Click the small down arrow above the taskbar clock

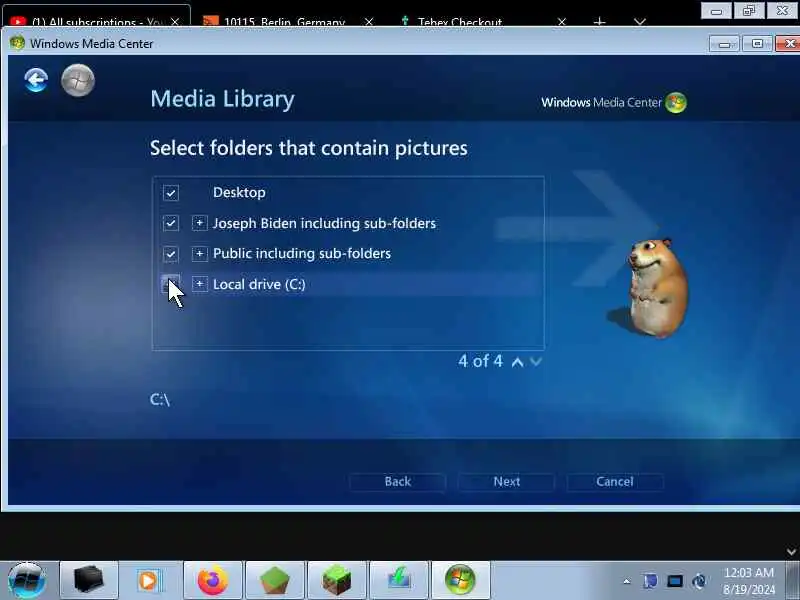791,552
